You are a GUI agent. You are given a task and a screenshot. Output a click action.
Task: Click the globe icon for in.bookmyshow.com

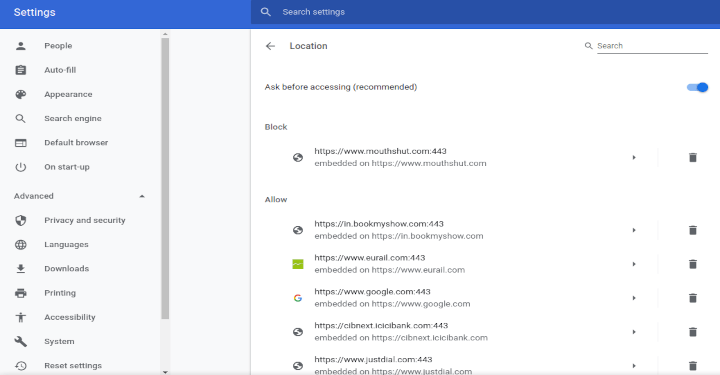(298, 230)
